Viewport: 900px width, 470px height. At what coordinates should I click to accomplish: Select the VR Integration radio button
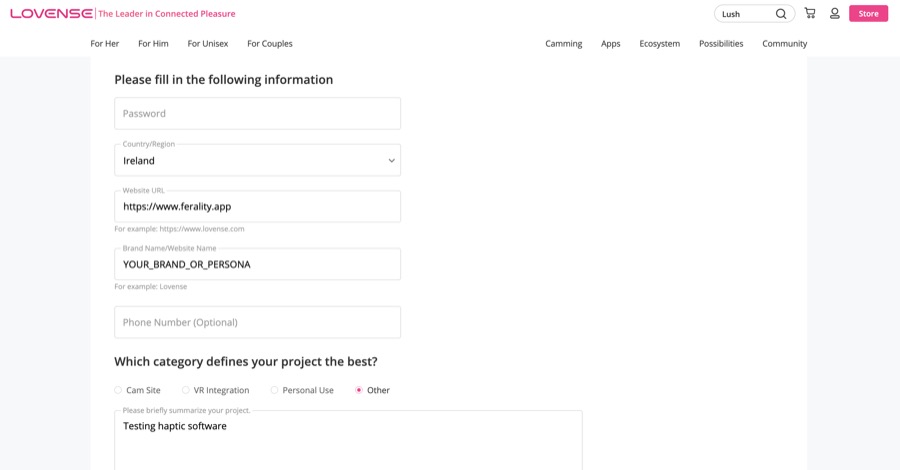tap(185, 390)
